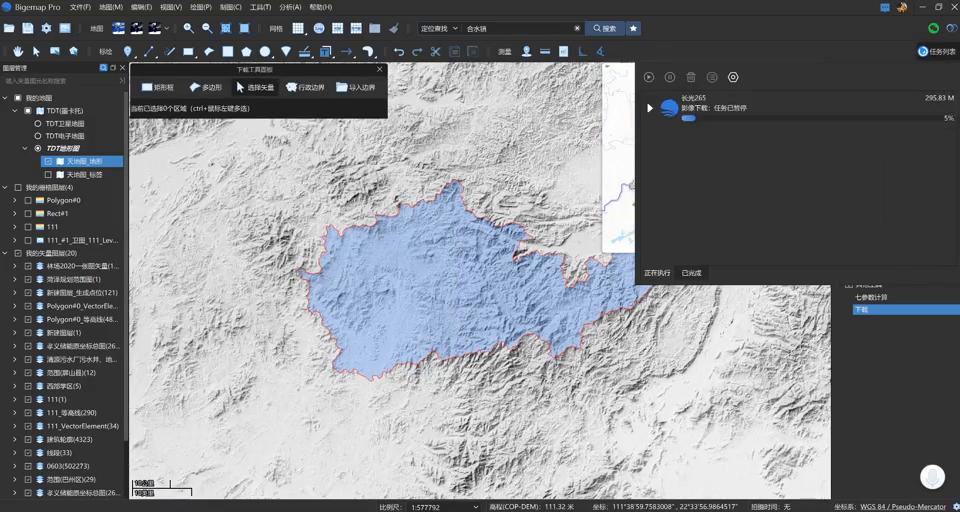Select the scissors cut tool
Image resolution: width=960 pixels, height=512 pixels.
[435, 51]
